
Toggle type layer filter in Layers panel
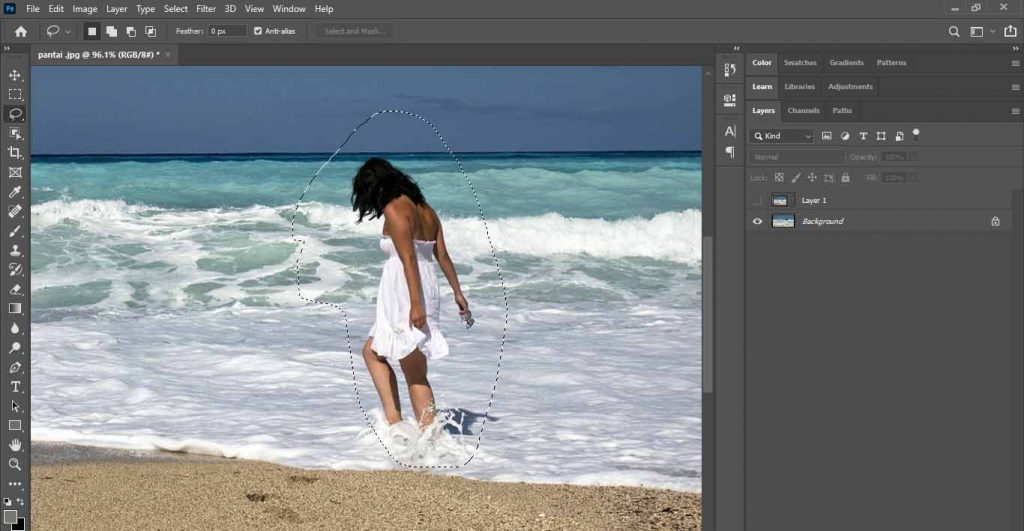click(x=863, y=136)
